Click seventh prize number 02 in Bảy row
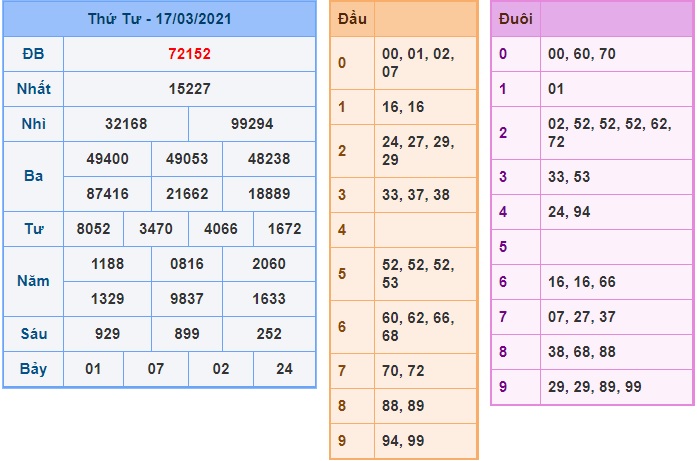Screen dimensions: 697x461 click(x=221, y=369)
